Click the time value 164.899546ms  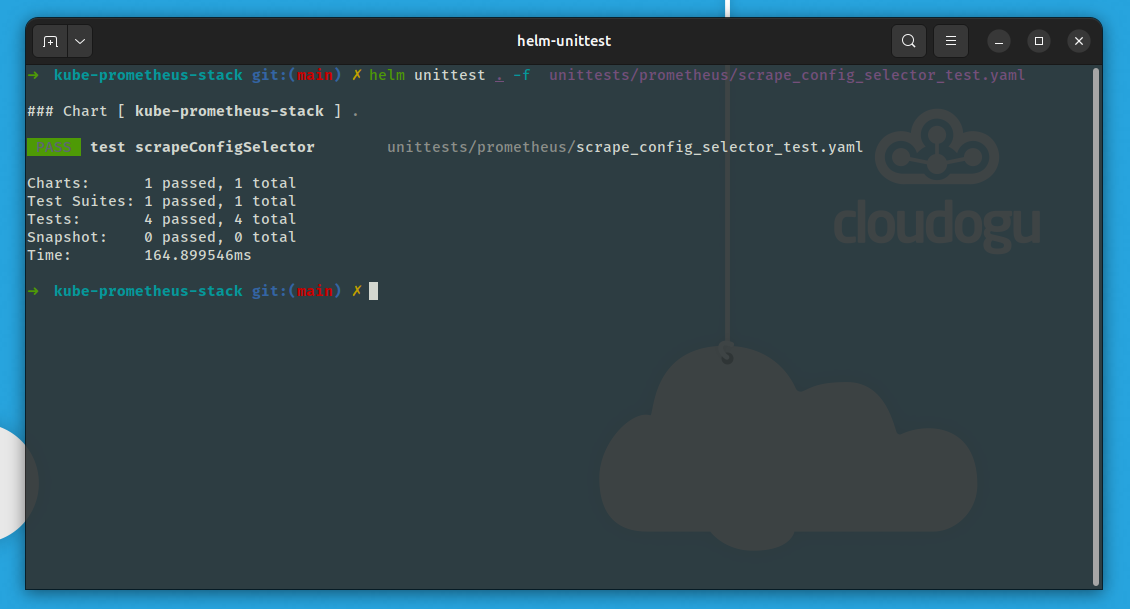point(197,255)
